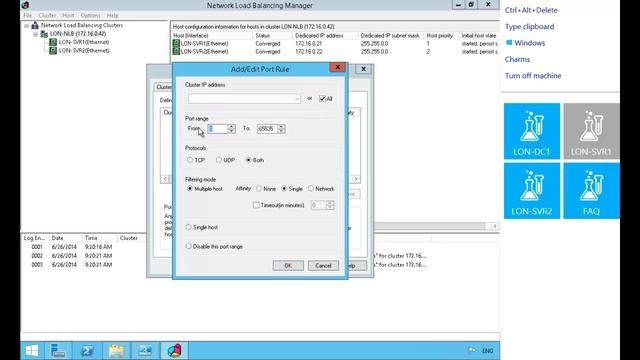640x360 pixels.
Task: Click the Timeout minutes spinner
Action: [330, 205]
